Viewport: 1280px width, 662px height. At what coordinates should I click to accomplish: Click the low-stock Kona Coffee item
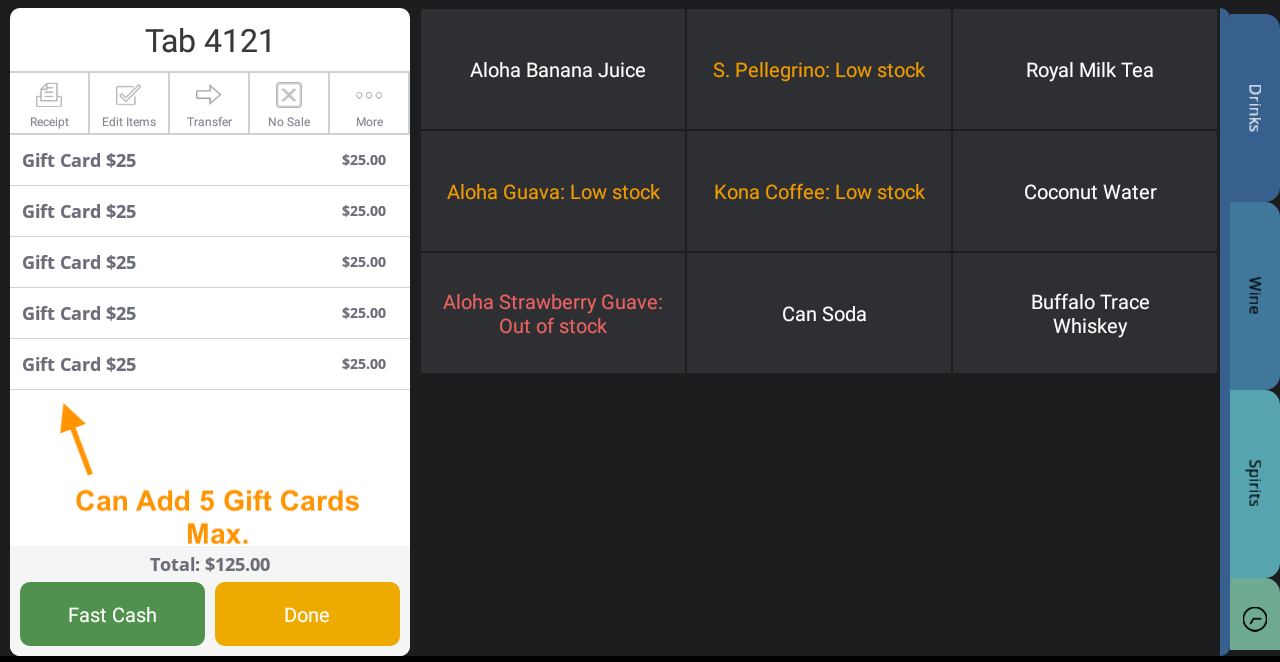819,191
